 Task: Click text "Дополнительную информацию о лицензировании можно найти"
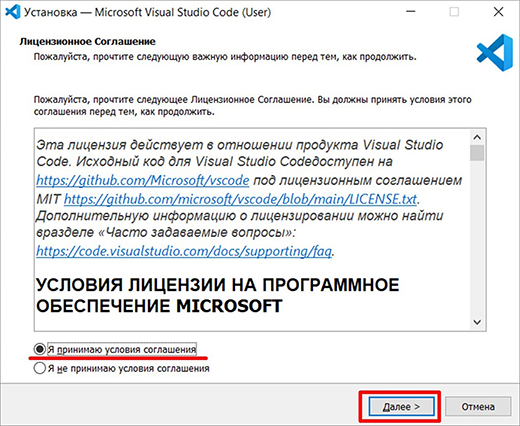pos(240,216)
